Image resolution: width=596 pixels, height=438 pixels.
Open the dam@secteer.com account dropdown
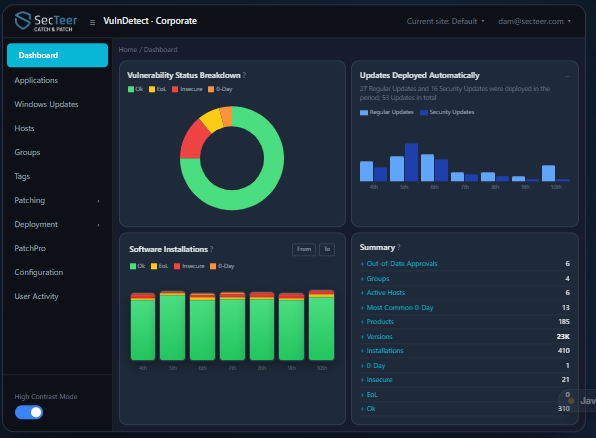534,21
